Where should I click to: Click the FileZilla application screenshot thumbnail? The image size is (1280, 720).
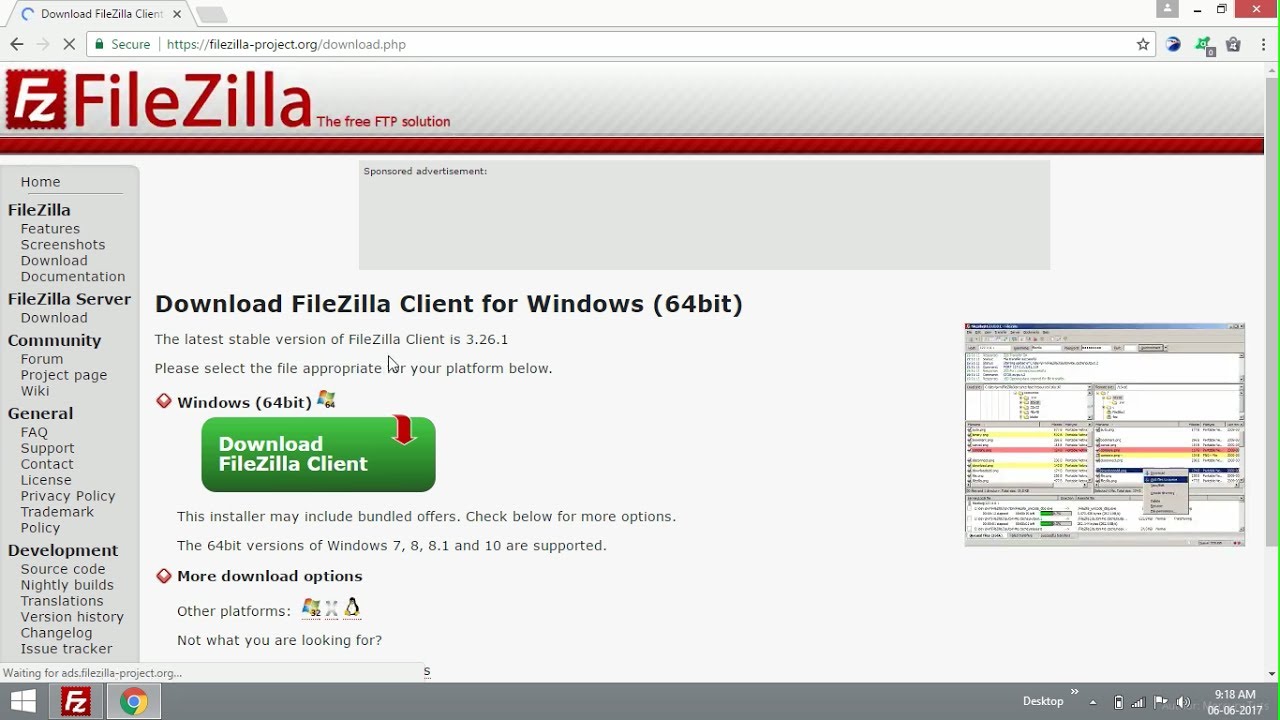click(x=1105, y=435)
